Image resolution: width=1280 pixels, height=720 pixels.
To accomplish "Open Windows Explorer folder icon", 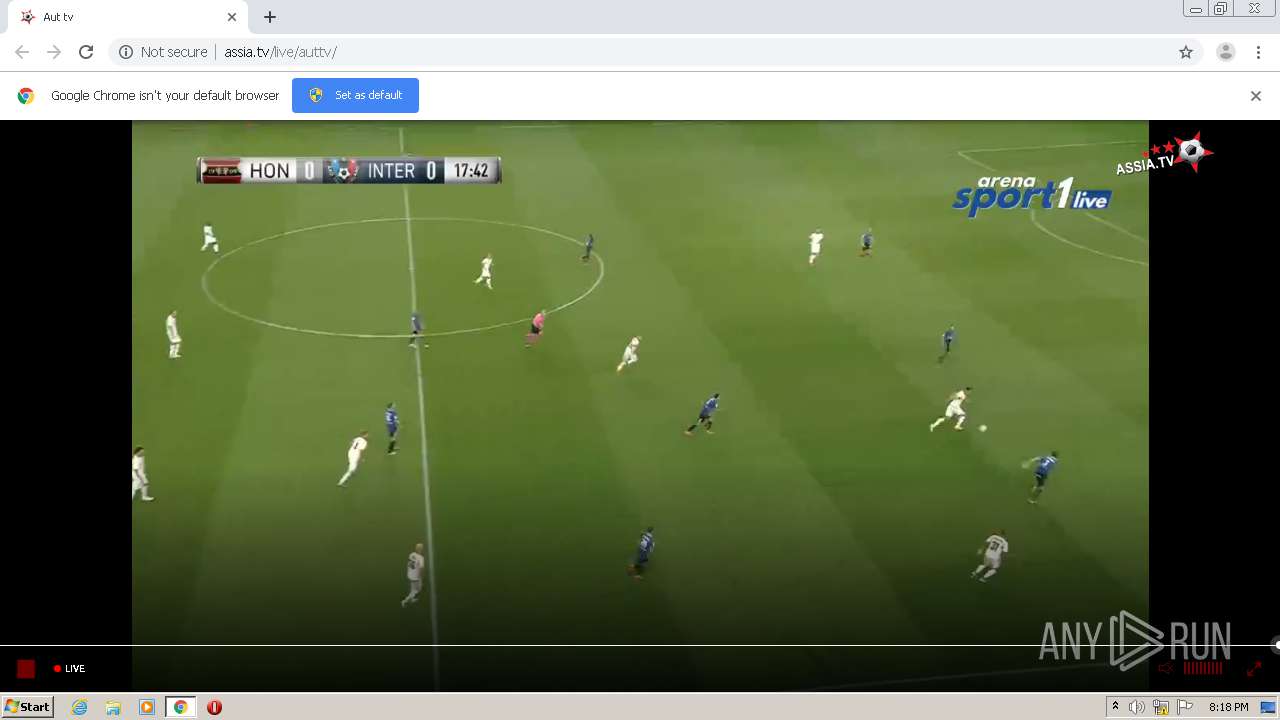I will pos(113,707).
